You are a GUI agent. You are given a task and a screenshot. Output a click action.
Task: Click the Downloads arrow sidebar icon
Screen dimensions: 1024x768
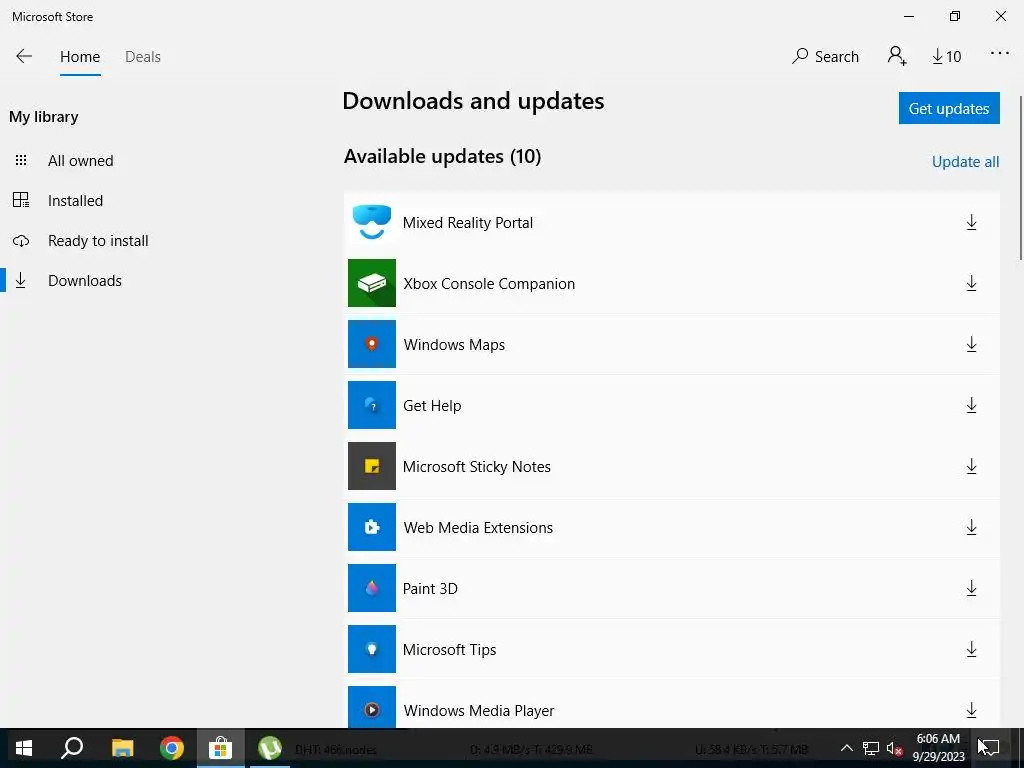pos(21,280)
